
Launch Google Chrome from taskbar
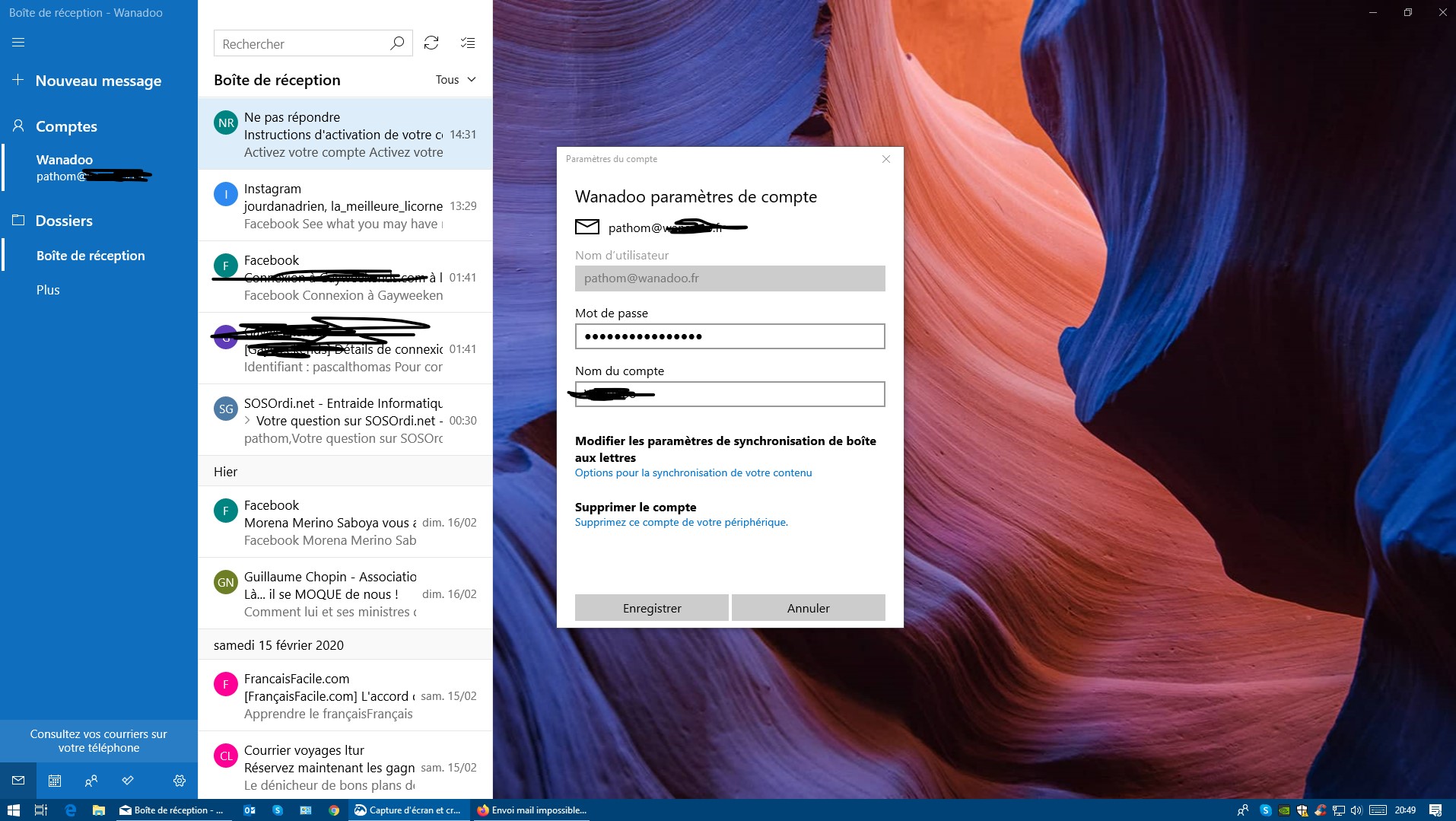(333, 810)
